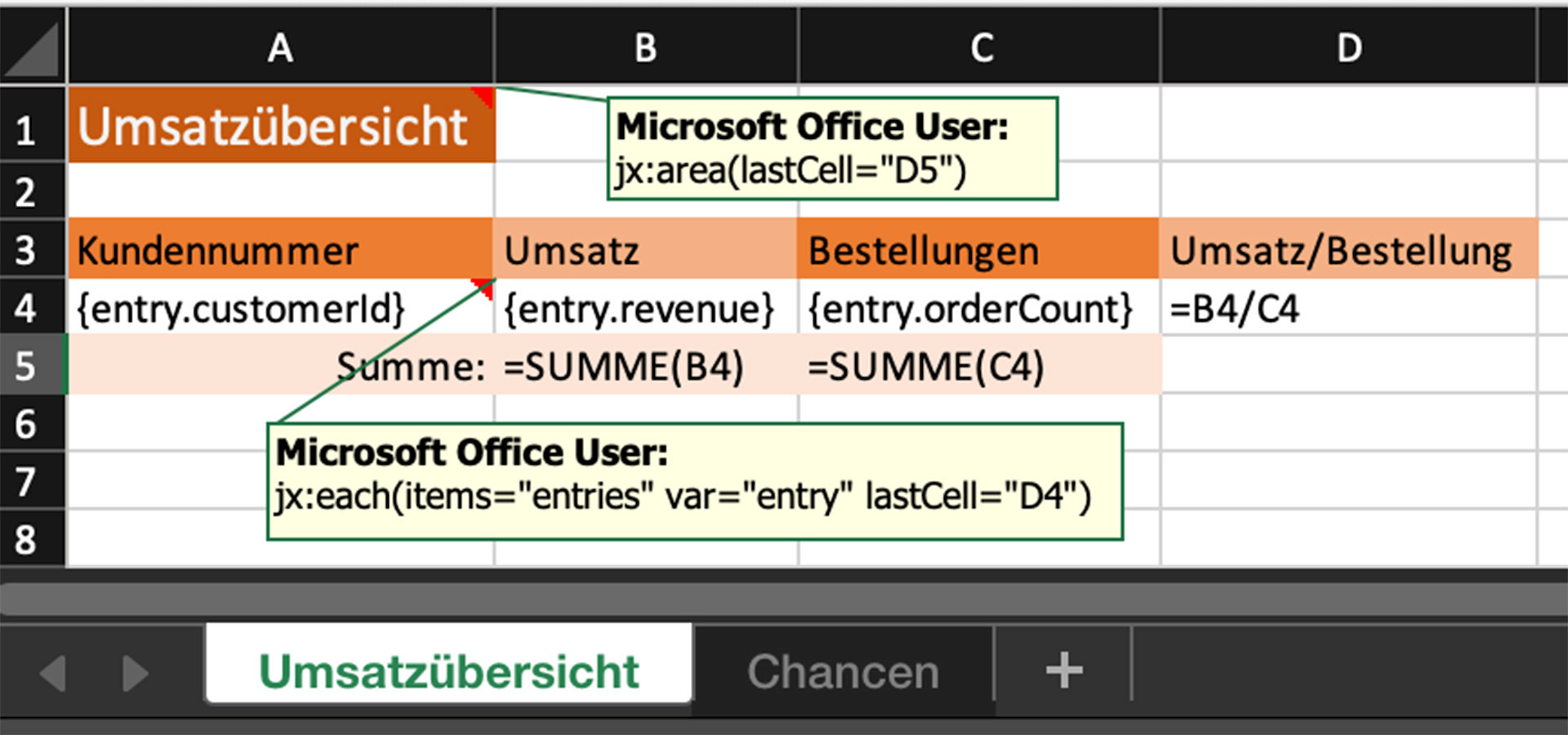Click the horizontal scrollbar
The height and width of the screenshot is (735, 1568).
coord(784,598)
